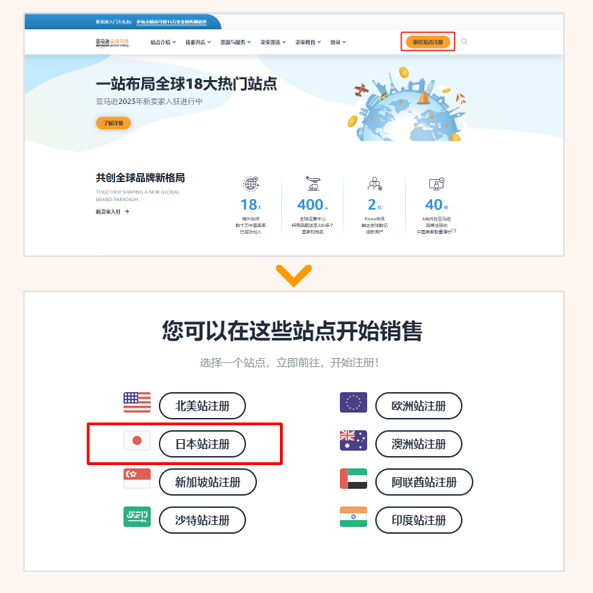The height and width of the screenshot is (593, 593).
Task: Expand the 我要开店 dropdown menu
Action: tap(198, 42)
